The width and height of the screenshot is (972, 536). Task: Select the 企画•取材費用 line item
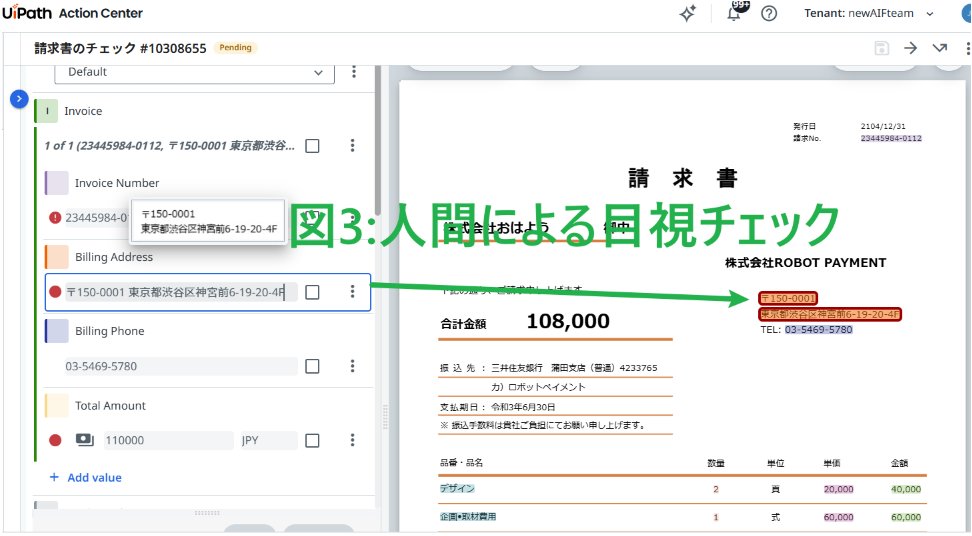click(468, 517)
